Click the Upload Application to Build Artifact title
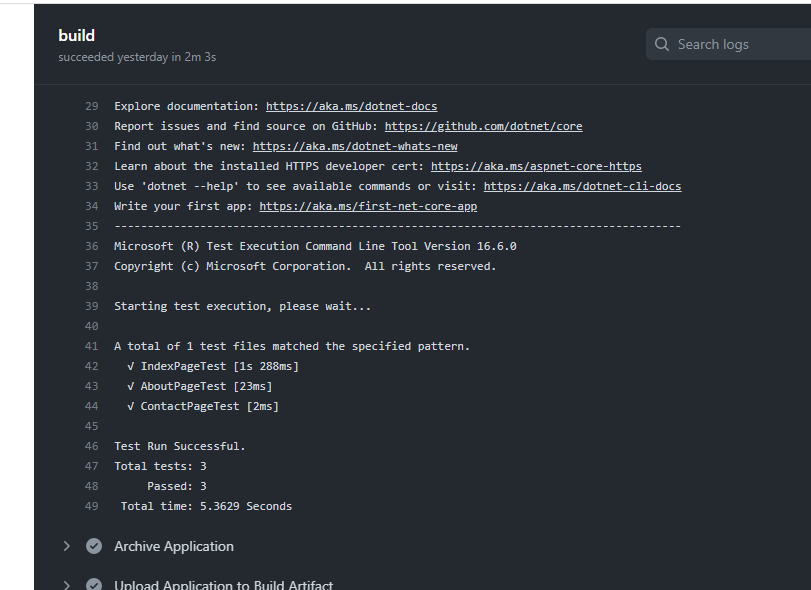The height and width of the screenshot is (590, 811). pyautogui.click(x=223, y=585)
